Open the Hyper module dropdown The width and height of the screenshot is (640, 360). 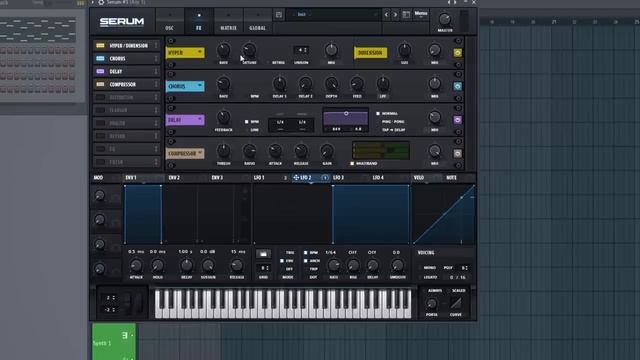(200, 52)
